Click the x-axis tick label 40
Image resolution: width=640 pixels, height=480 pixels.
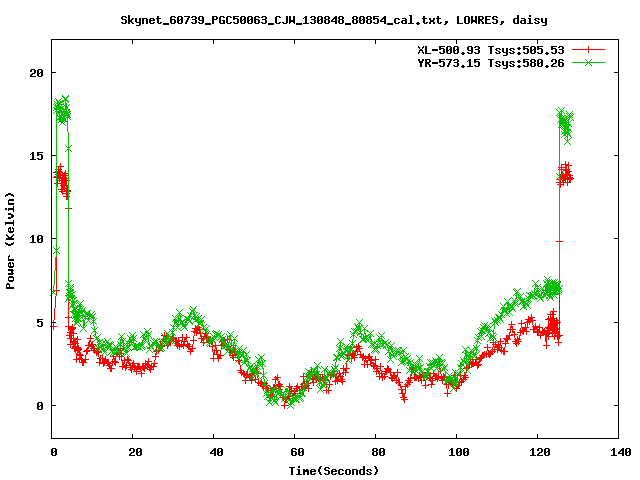[216, 452]
